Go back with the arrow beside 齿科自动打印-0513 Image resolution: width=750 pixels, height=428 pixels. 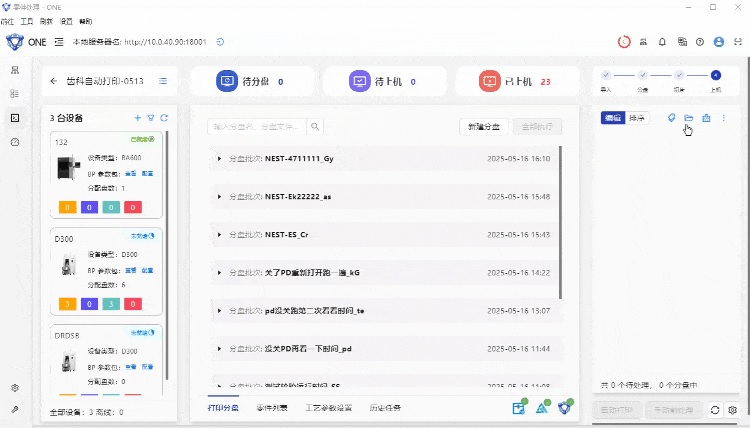coord(54,81)
